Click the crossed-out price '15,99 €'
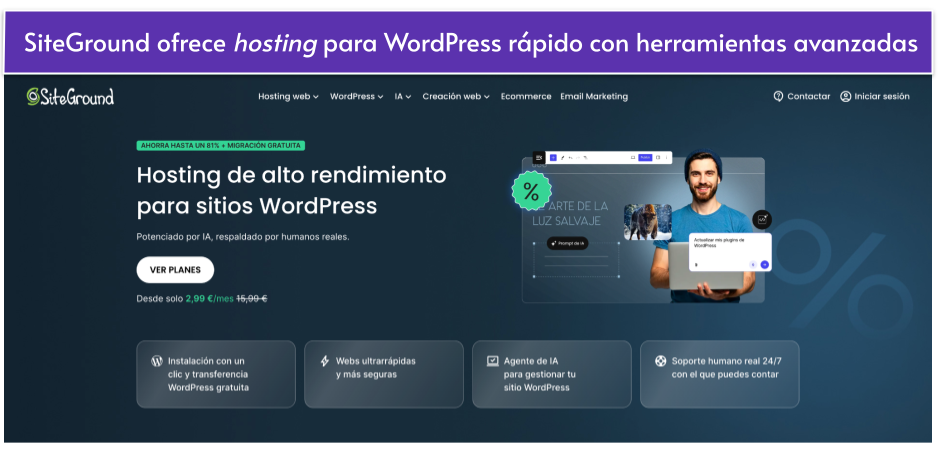This screenshot has height=451, width=938. 252,298
